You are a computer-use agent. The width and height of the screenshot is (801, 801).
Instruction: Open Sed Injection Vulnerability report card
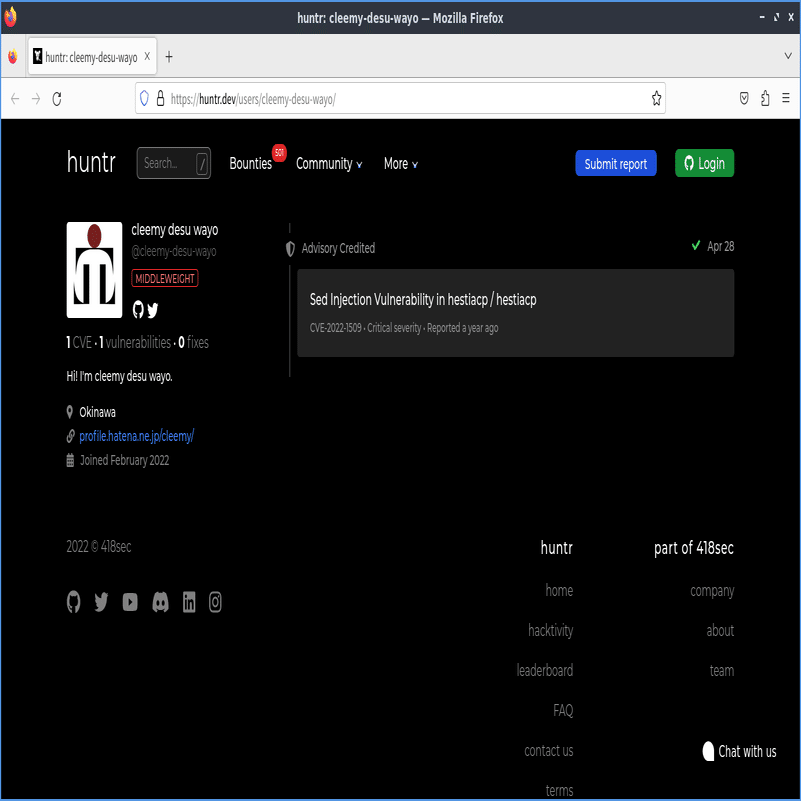[x=515, y=313]
